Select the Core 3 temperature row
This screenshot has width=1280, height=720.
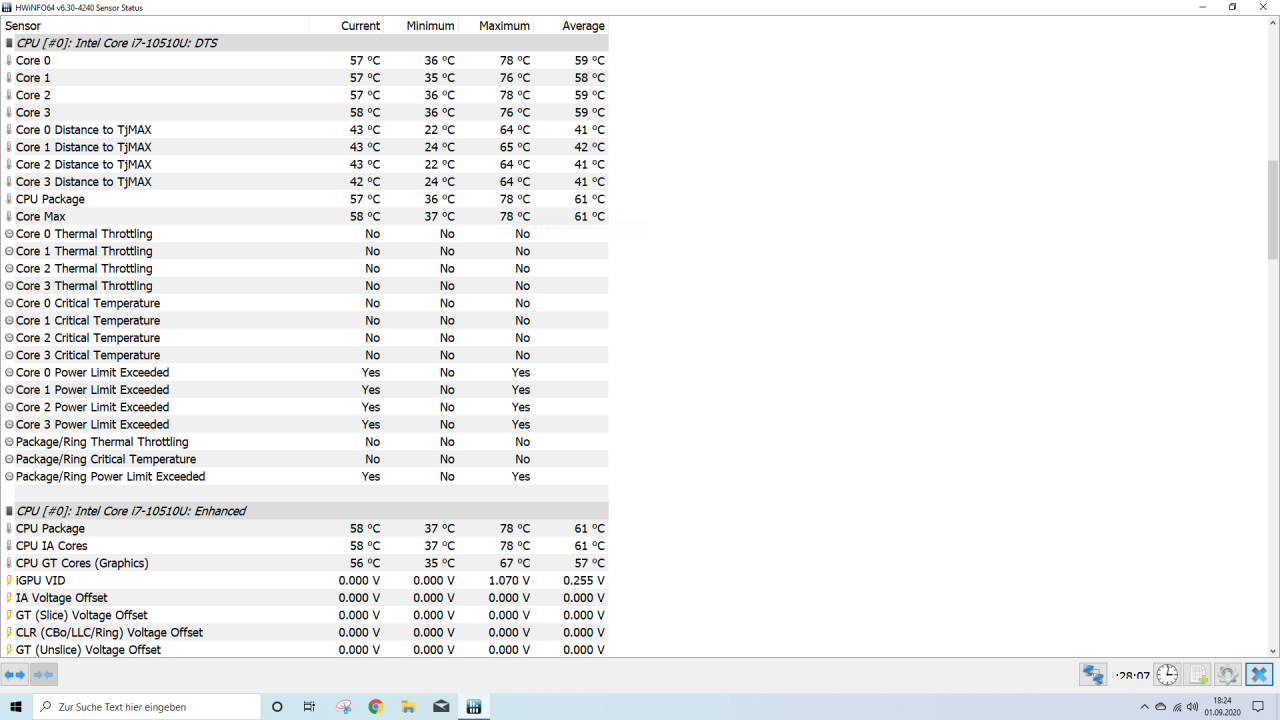click(304, 113)
